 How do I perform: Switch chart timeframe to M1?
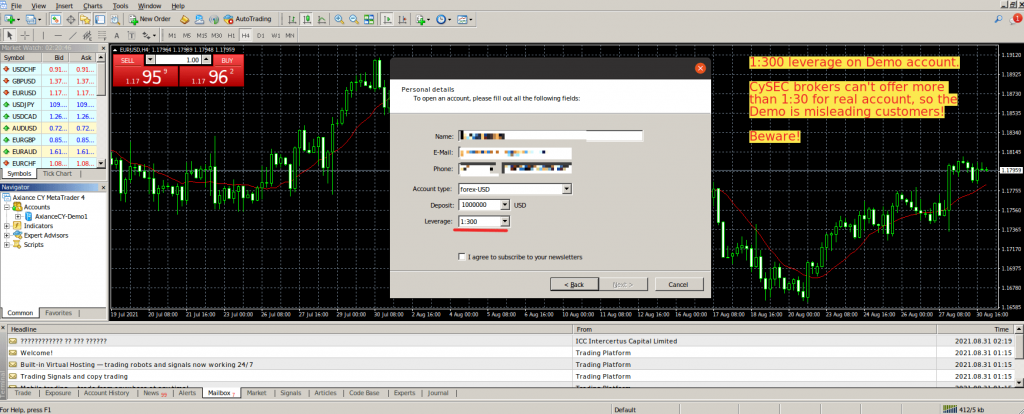click(x=172, y=35)
